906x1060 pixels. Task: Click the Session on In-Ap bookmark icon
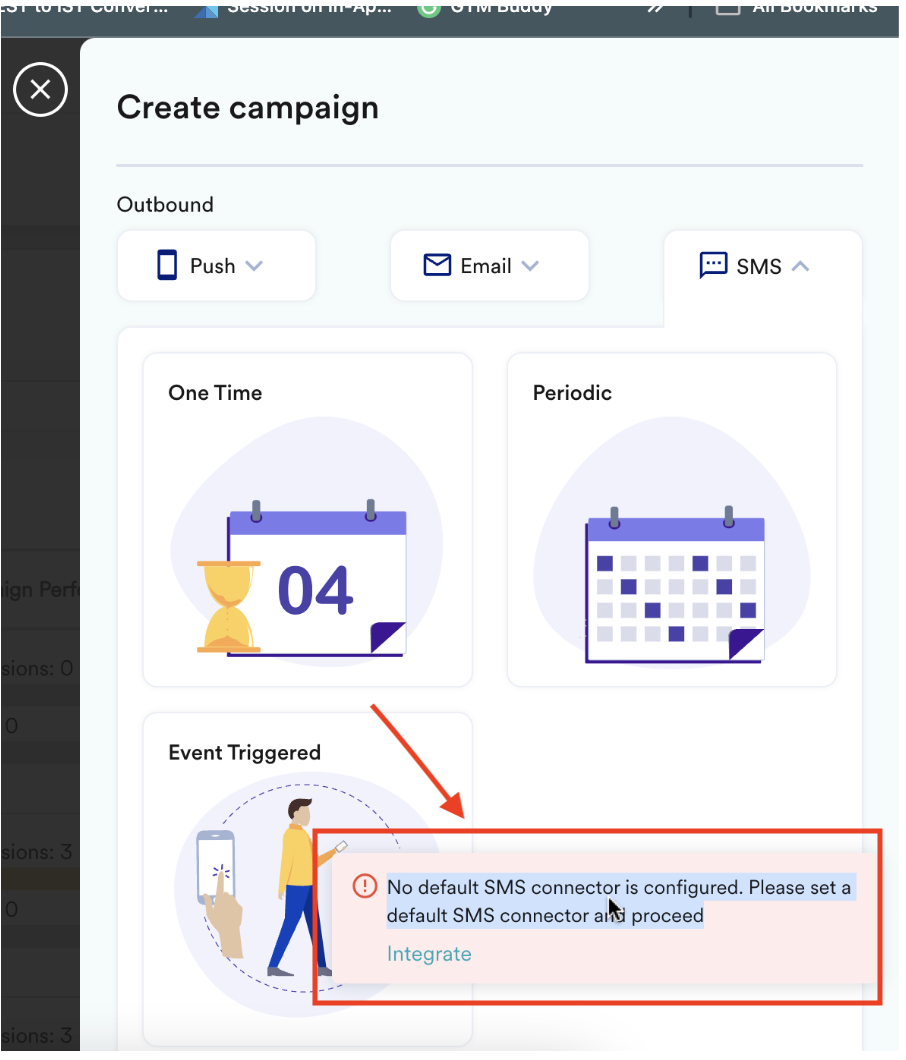(x=207, y=9)
